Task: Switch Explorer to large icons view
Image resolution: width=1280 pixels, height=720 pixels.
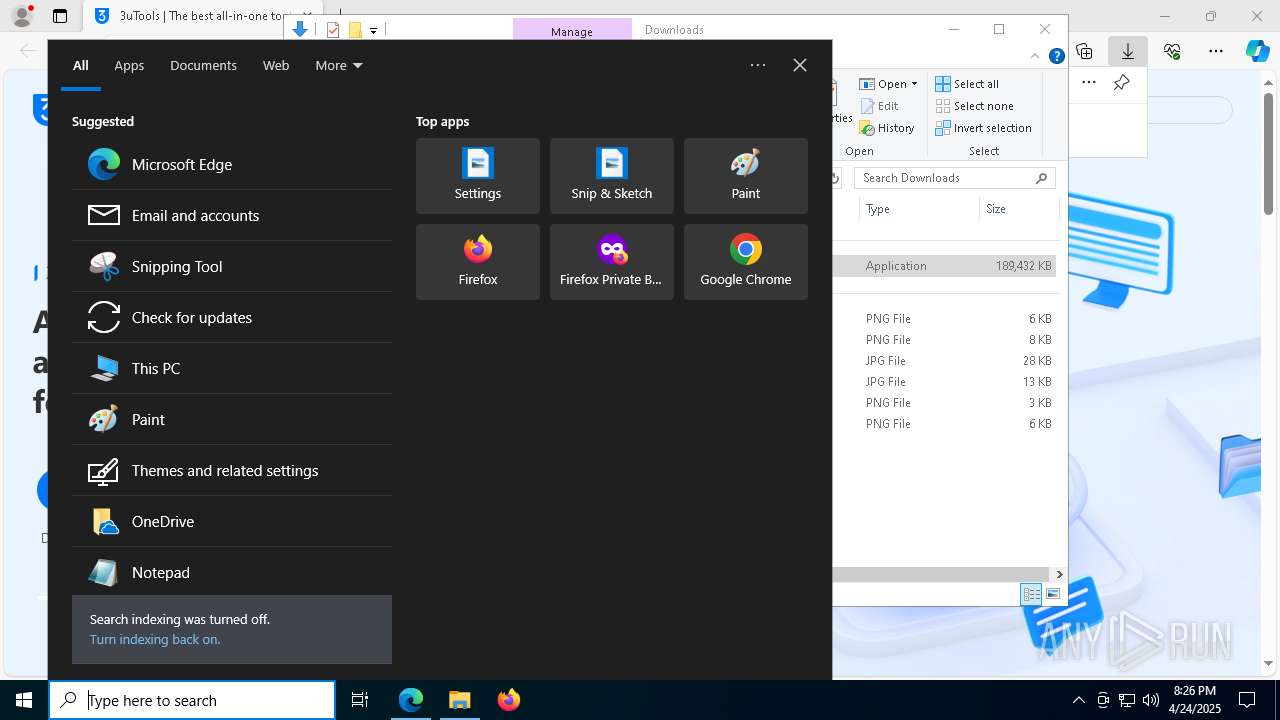Action: 1052,594
